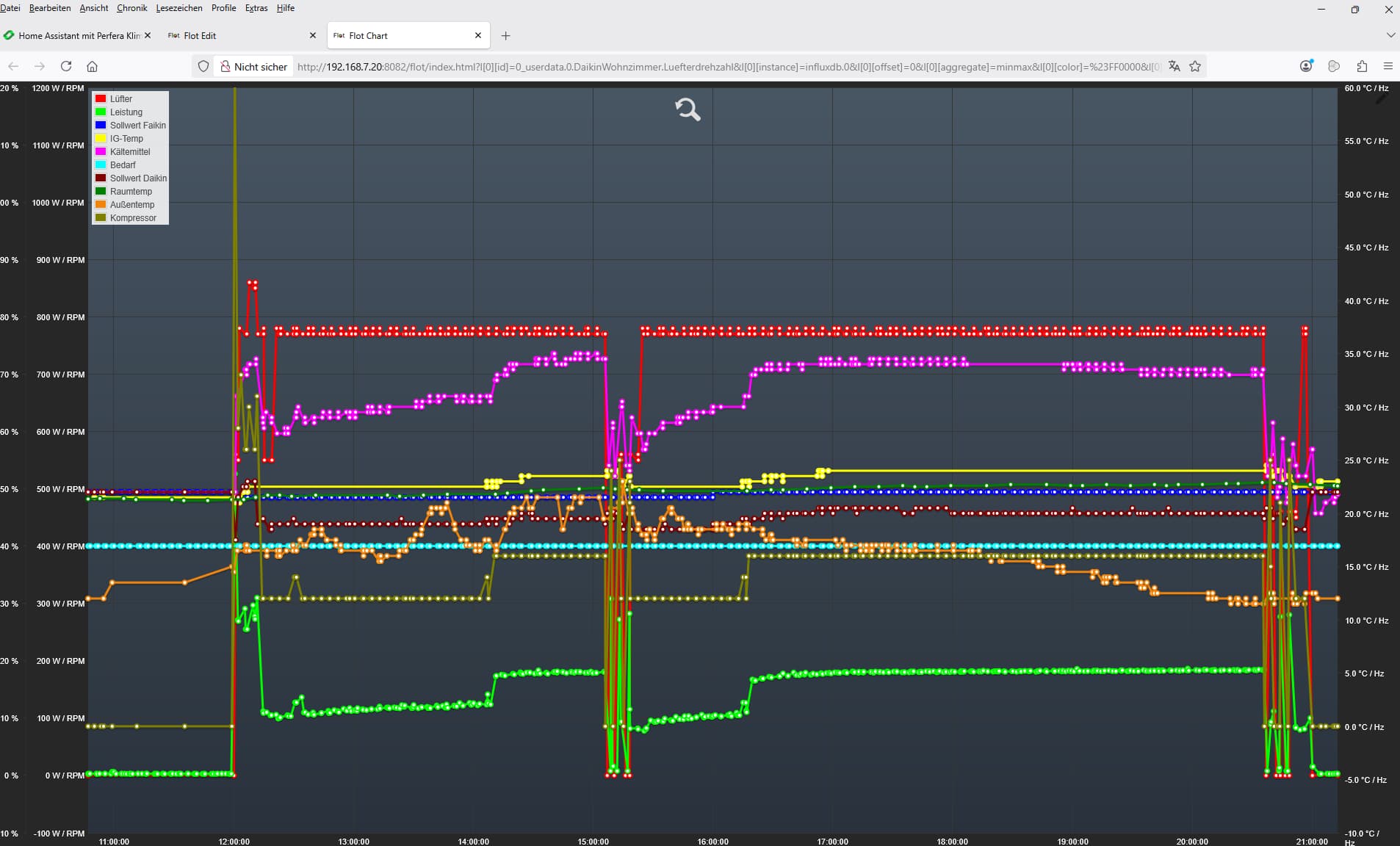Click the zoom reset magnifier on chart
Screen dimensions: 1400x846
pyautogui.click(x=688, y=109)
